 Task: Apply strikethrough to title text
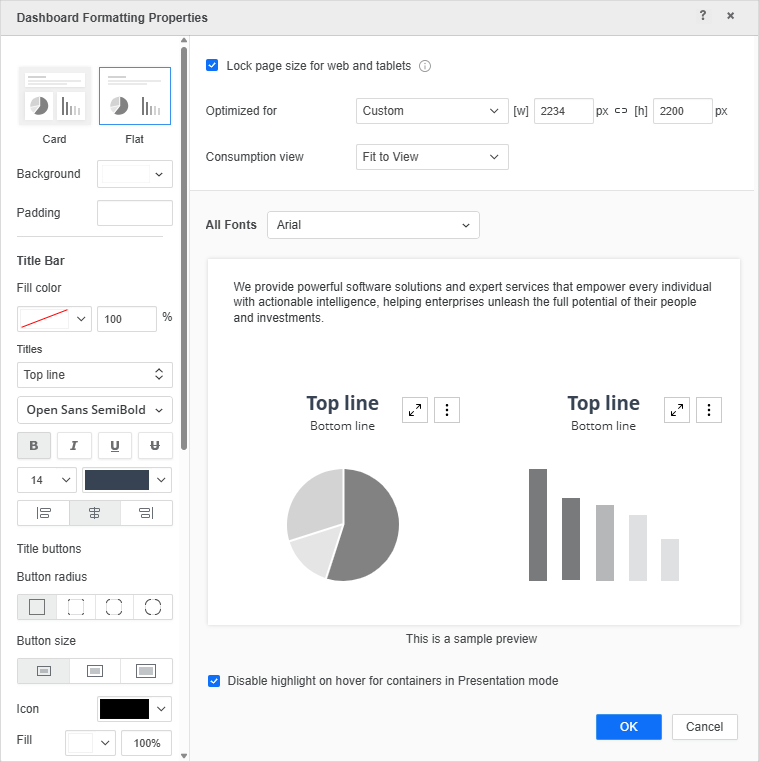154,446
